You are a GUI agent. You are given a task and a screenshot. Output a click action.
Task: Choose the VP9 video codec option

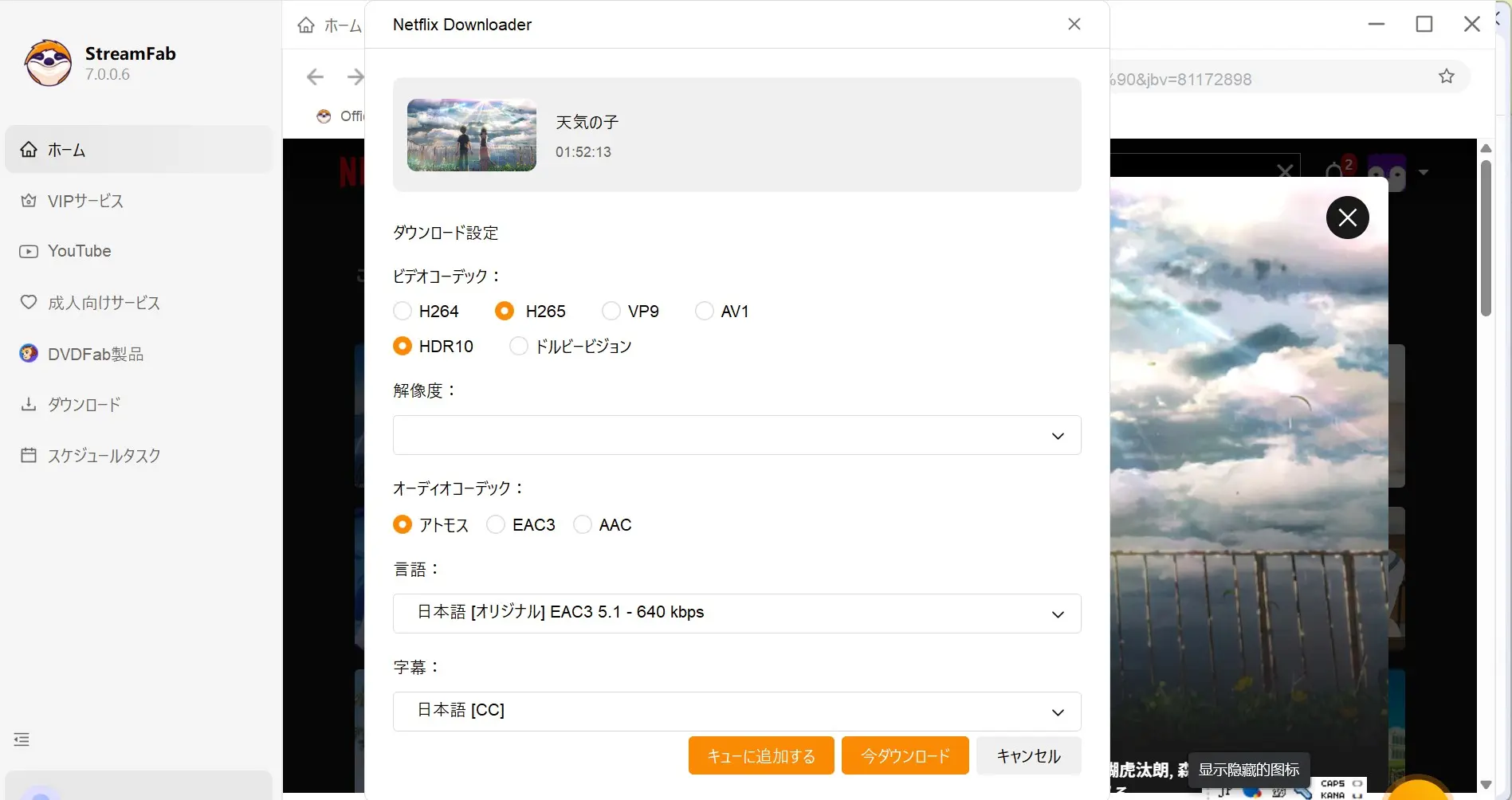(x=611, y=311)
